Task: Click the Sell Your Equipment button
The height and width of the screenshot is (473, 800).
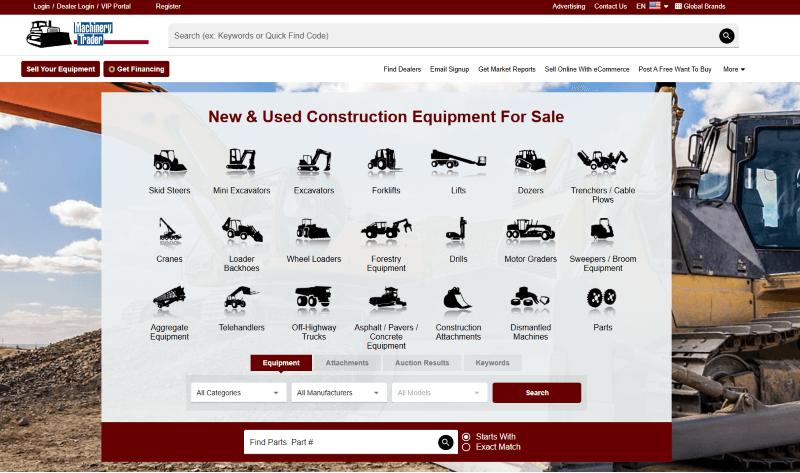Action: 60,69
